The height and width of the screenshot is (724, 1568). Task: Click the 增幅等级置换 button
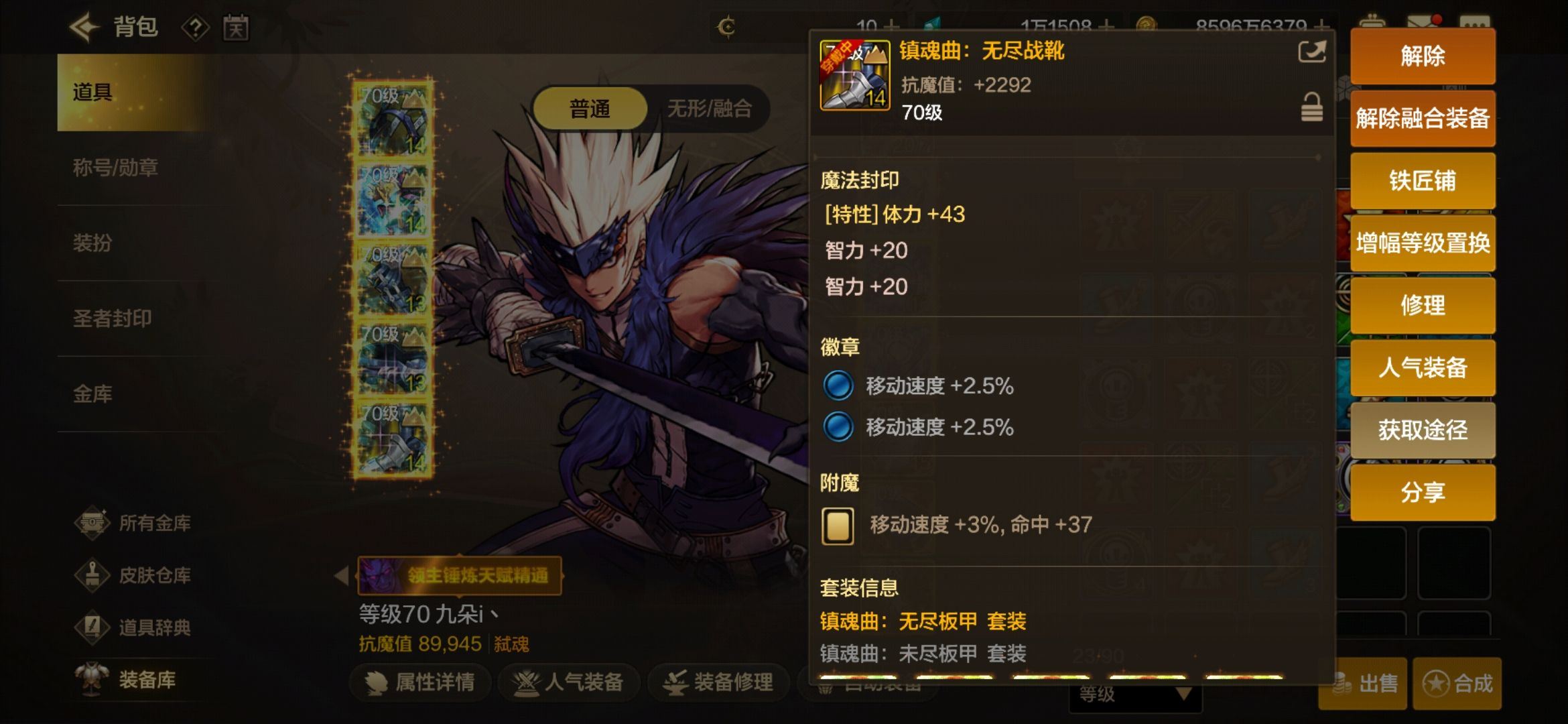click(x=1423, y=243)
